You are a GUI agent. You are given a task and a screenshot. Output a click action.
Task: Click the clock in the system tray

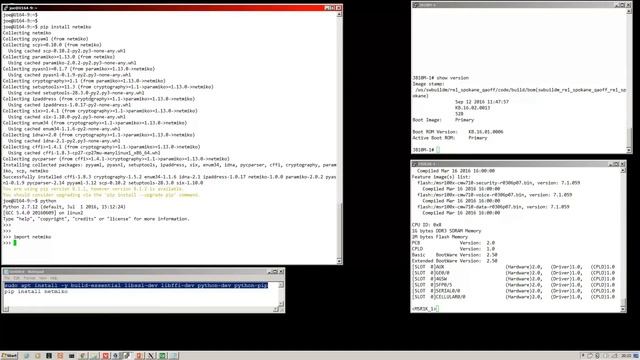[x=626, y=356]
